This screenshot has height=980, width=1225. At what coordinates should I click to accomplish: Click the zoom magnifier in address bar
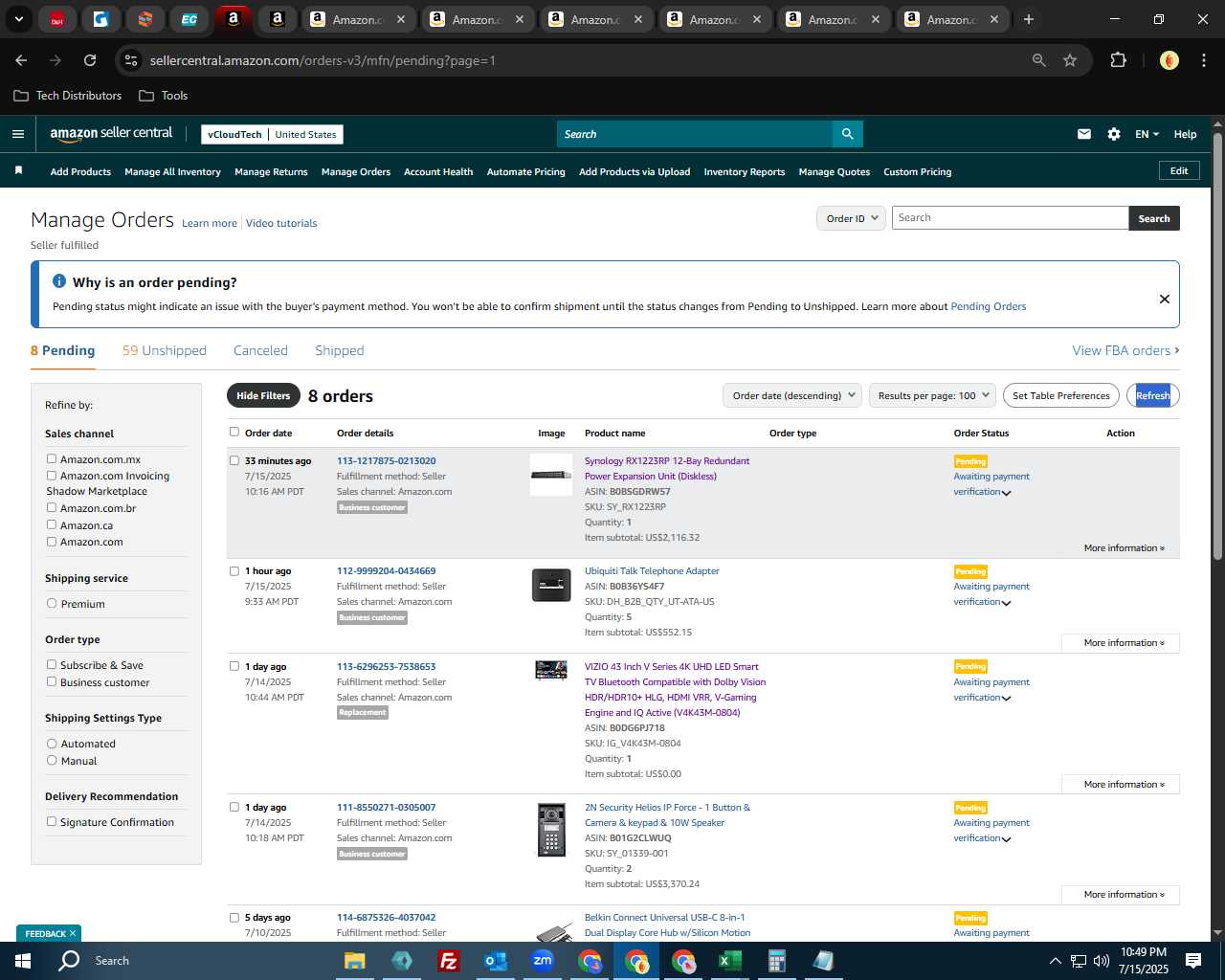pos(1039,60)
